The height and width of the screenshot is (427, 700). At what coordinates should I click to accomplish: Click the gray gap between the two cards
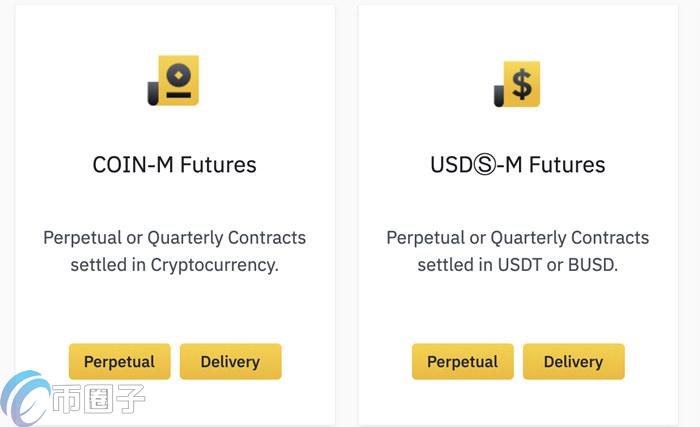pyautogui.click(x=346, y=200)
